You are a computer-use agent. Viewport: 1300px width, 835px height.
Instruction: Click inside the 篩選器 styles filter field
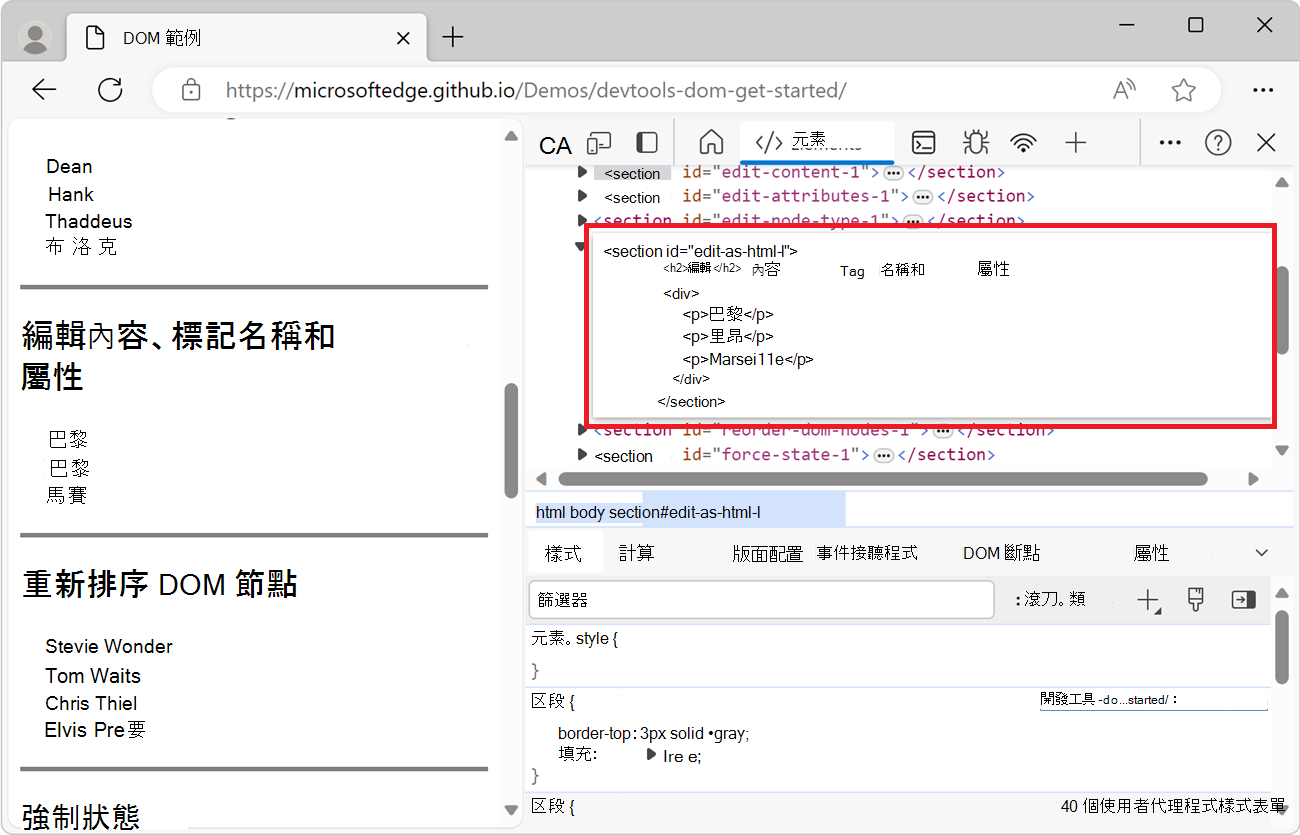760,599
